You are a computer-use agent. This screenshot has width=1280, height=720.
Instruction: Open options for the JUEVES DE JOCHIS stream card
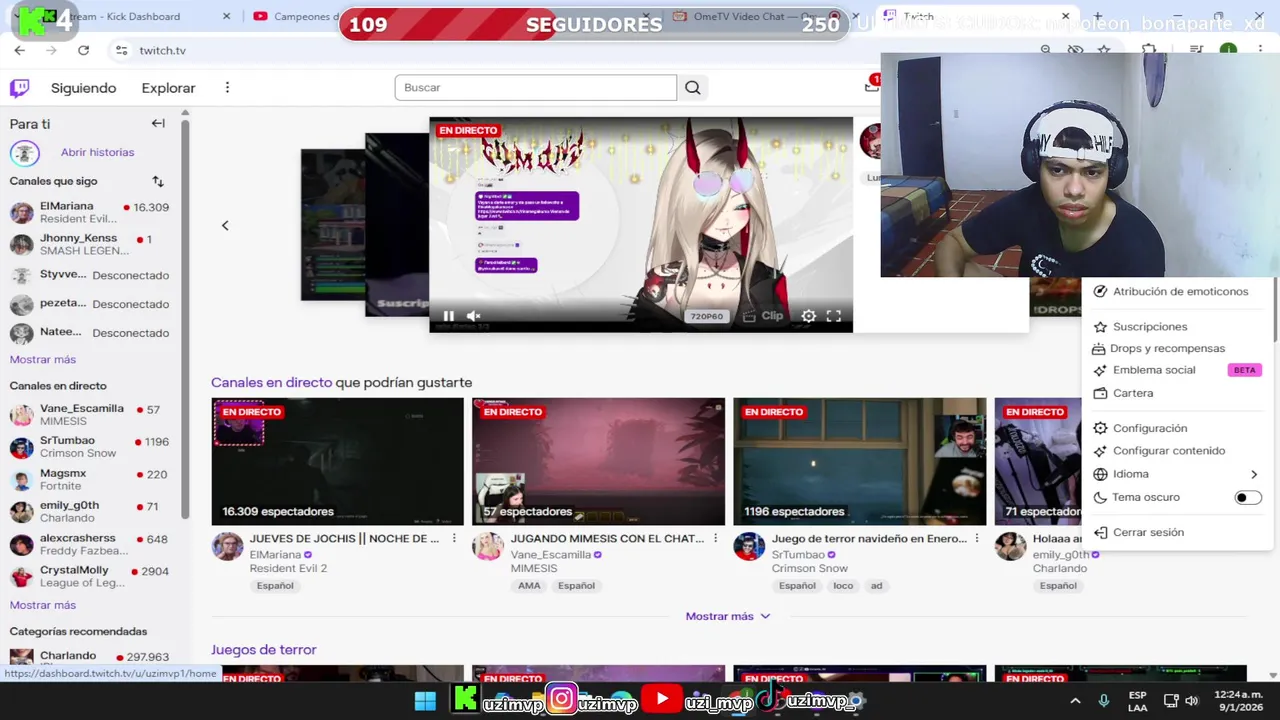point(454,539)
